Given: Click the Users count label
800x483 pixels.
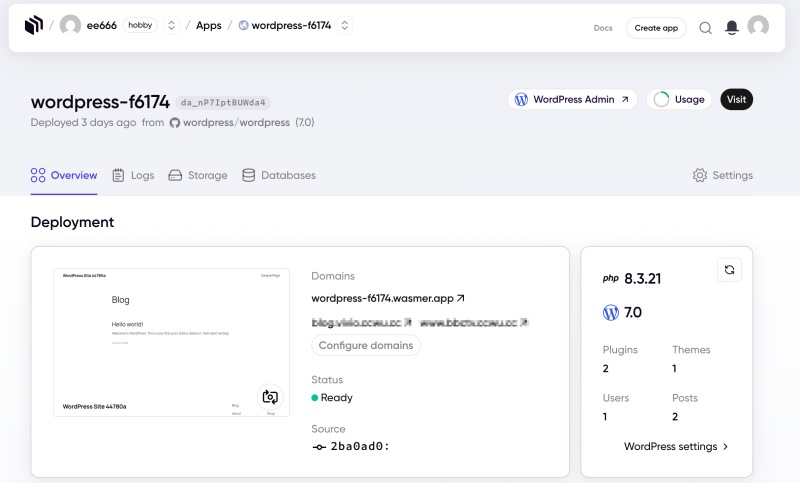Looking at the screenshot, I should 616,398.
